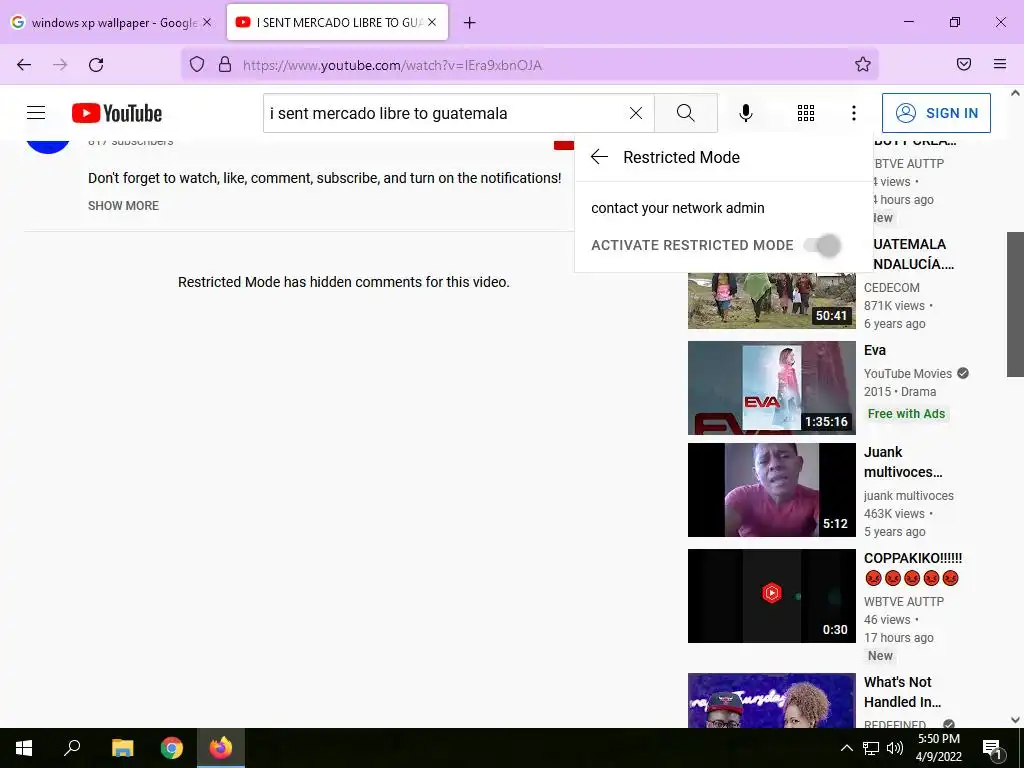Image resolution: width=1024 pixels, height=768 pixels.
Task: Open the YouTube hamburger guide menu
Action: pyautogui.click(x=36, y=113)
